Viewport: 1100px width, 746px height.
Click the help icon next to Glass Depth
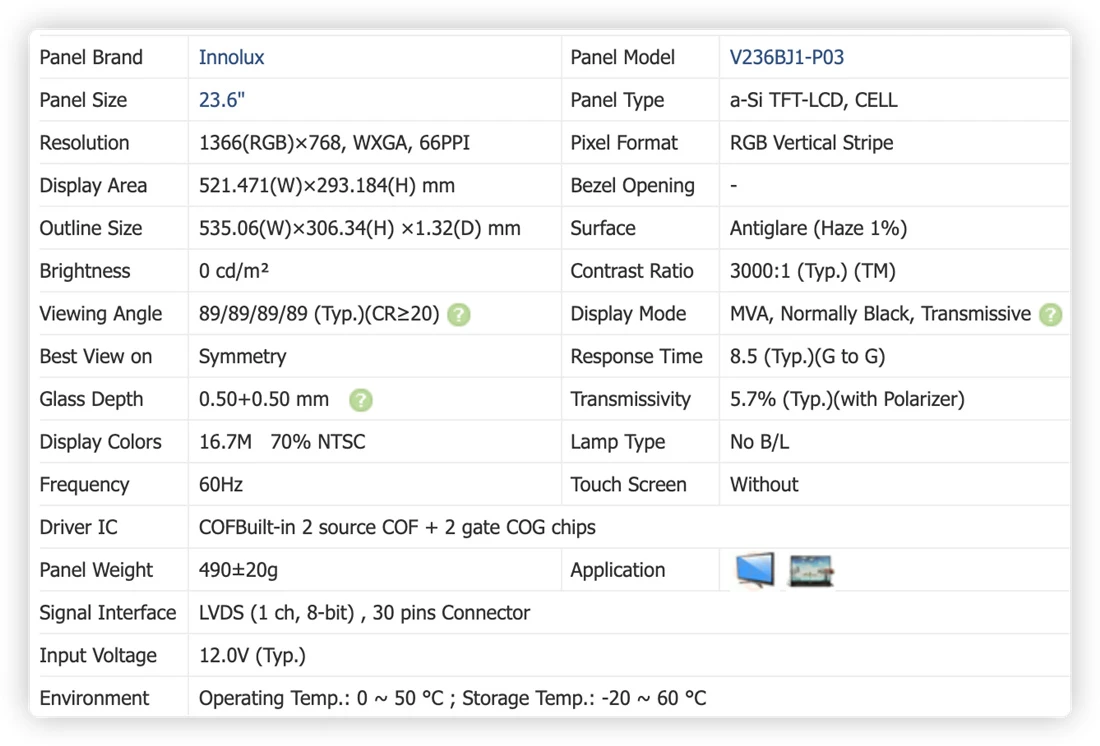click(x=361, y=400)
